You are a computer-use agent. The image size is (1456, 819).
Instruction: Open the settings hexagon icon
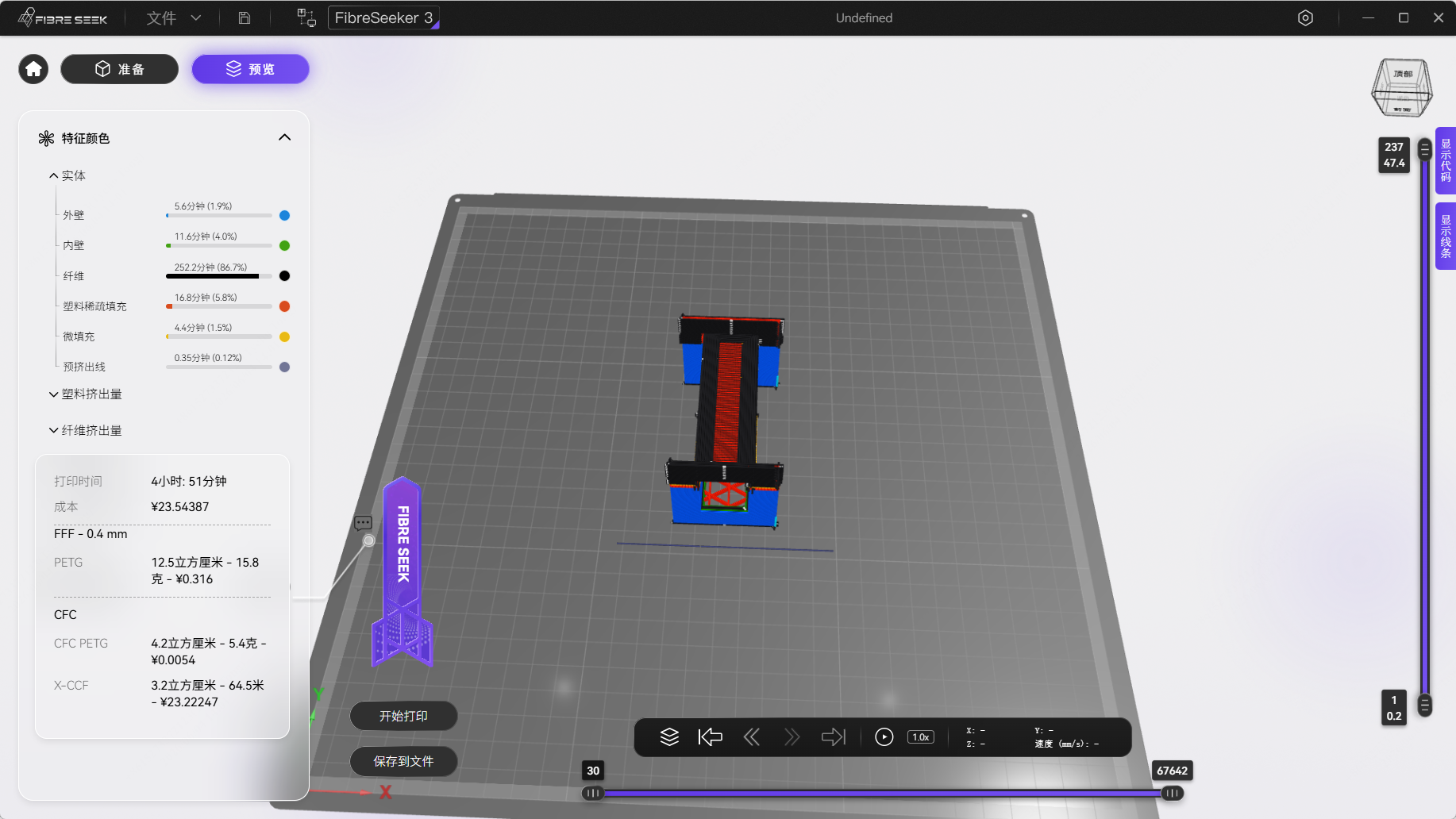click(x=1305, y=18)
